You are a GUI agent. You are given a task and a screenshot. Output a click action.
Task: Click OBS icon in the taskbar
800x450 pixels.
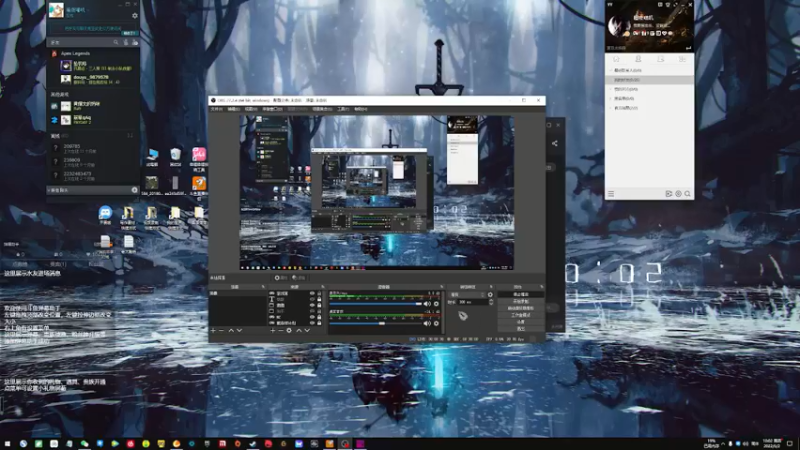coord(345,444)
